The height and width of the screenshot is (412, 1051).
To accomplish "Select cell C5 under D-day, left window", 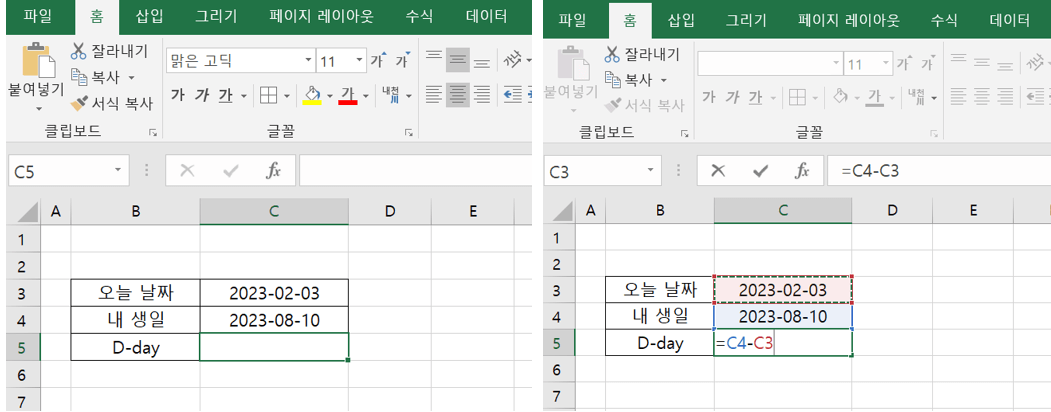I will click(274, 347).
